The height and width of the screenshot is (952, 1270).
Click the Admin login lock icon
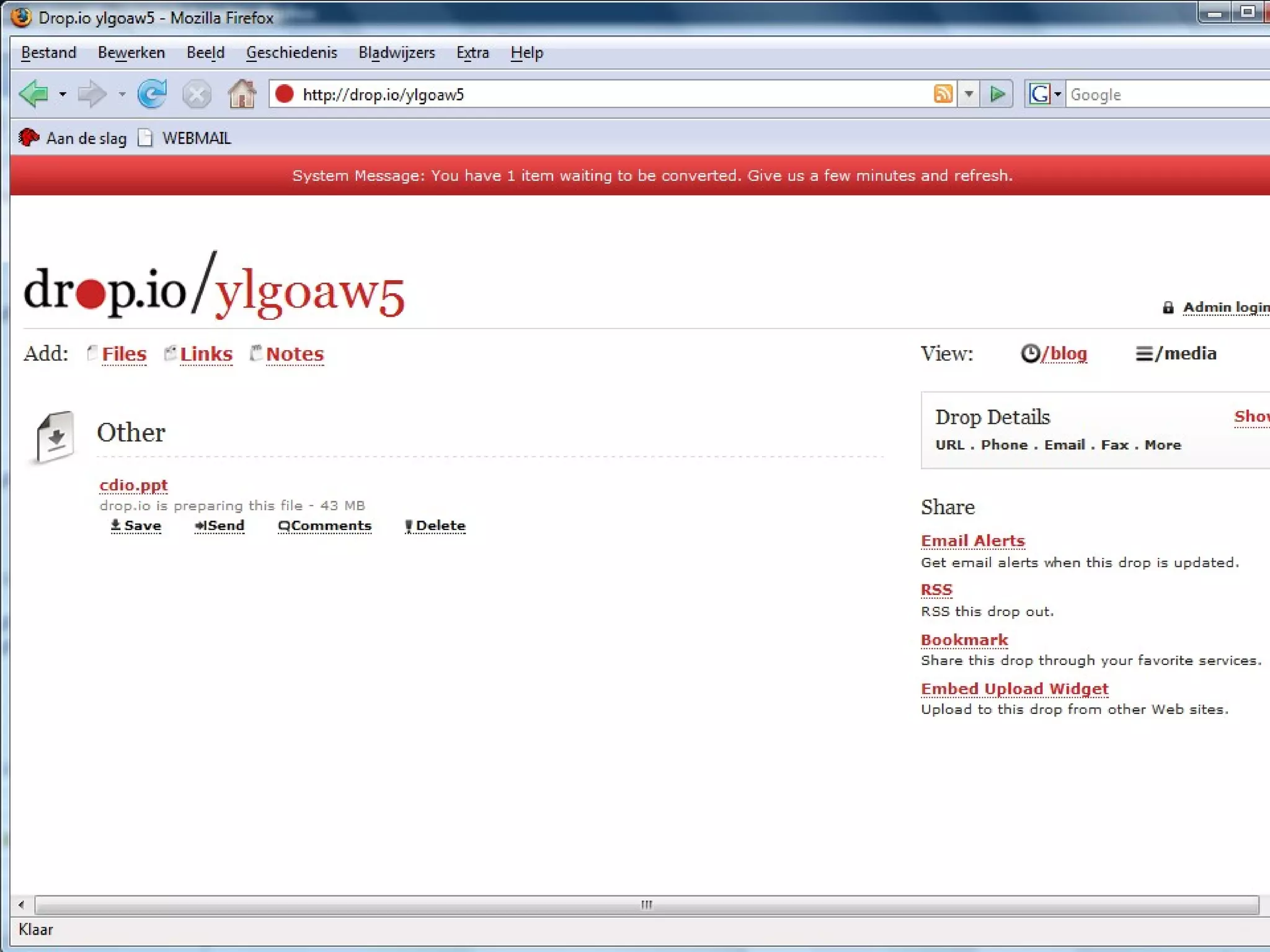click(1168, 307)
